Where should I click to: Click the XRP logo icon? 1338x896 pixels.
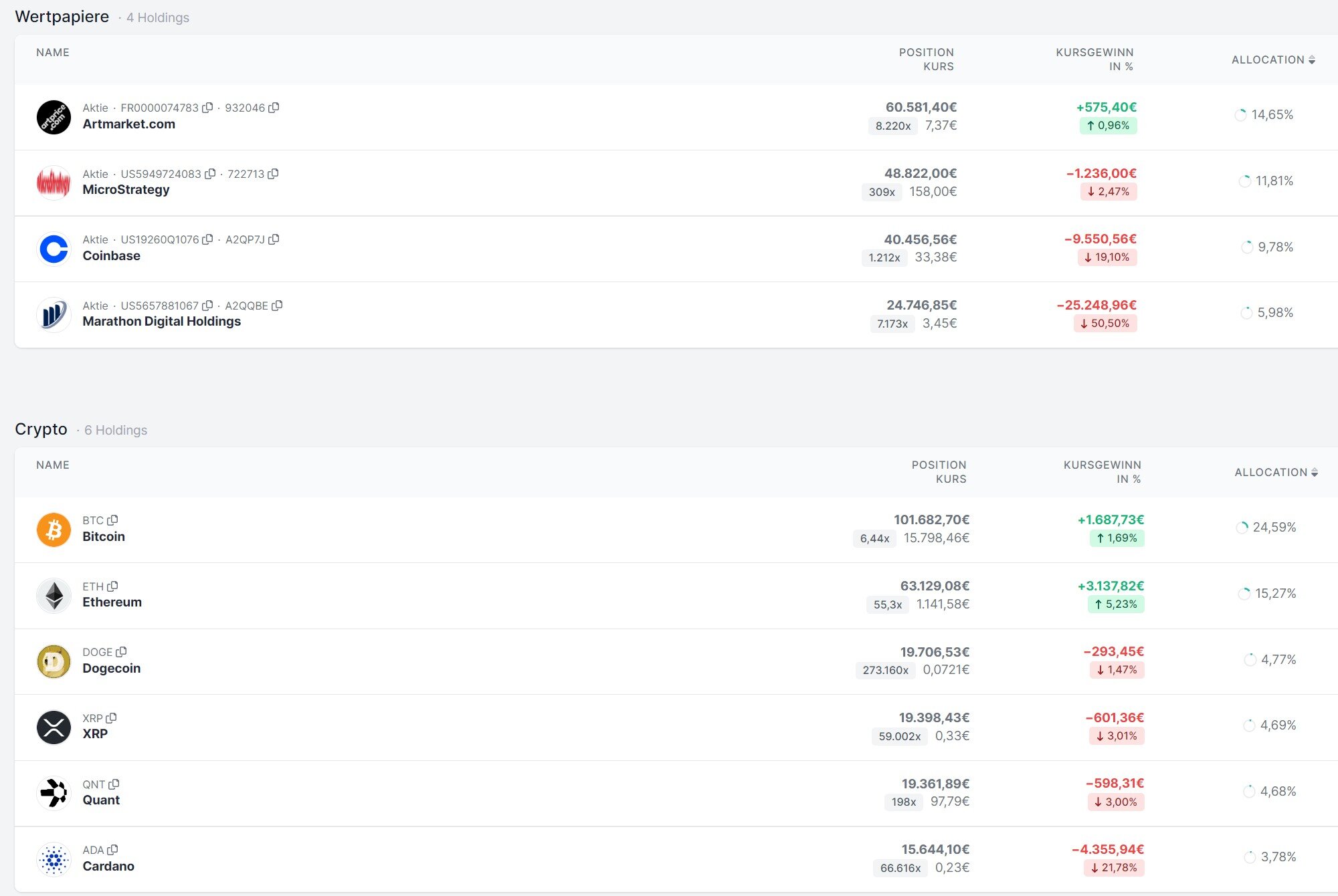pos(54,727)
